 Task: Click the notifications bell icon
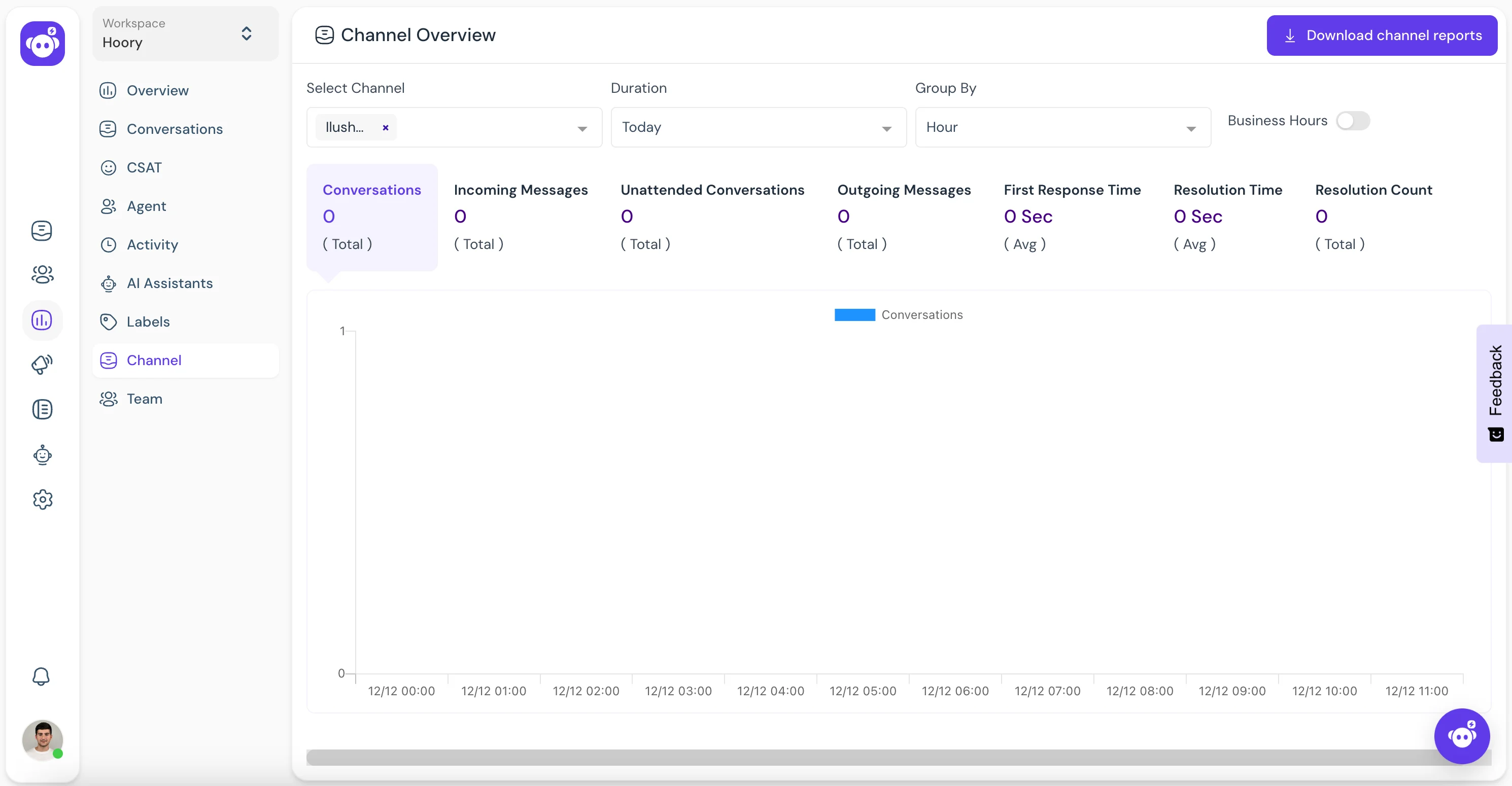coord(42,676)
